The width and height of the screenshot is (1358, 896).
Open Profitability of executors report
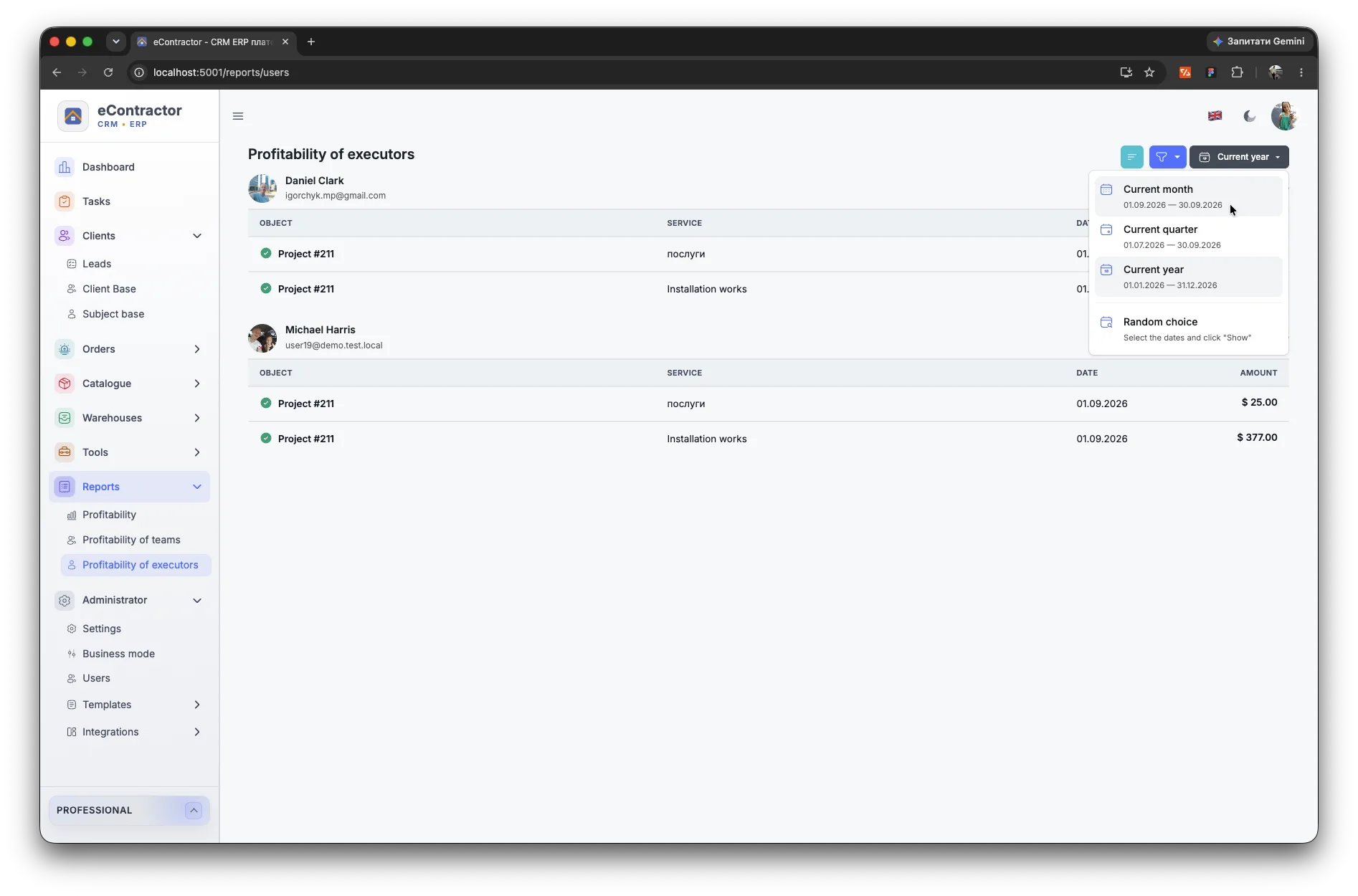[x=136, y=565]
